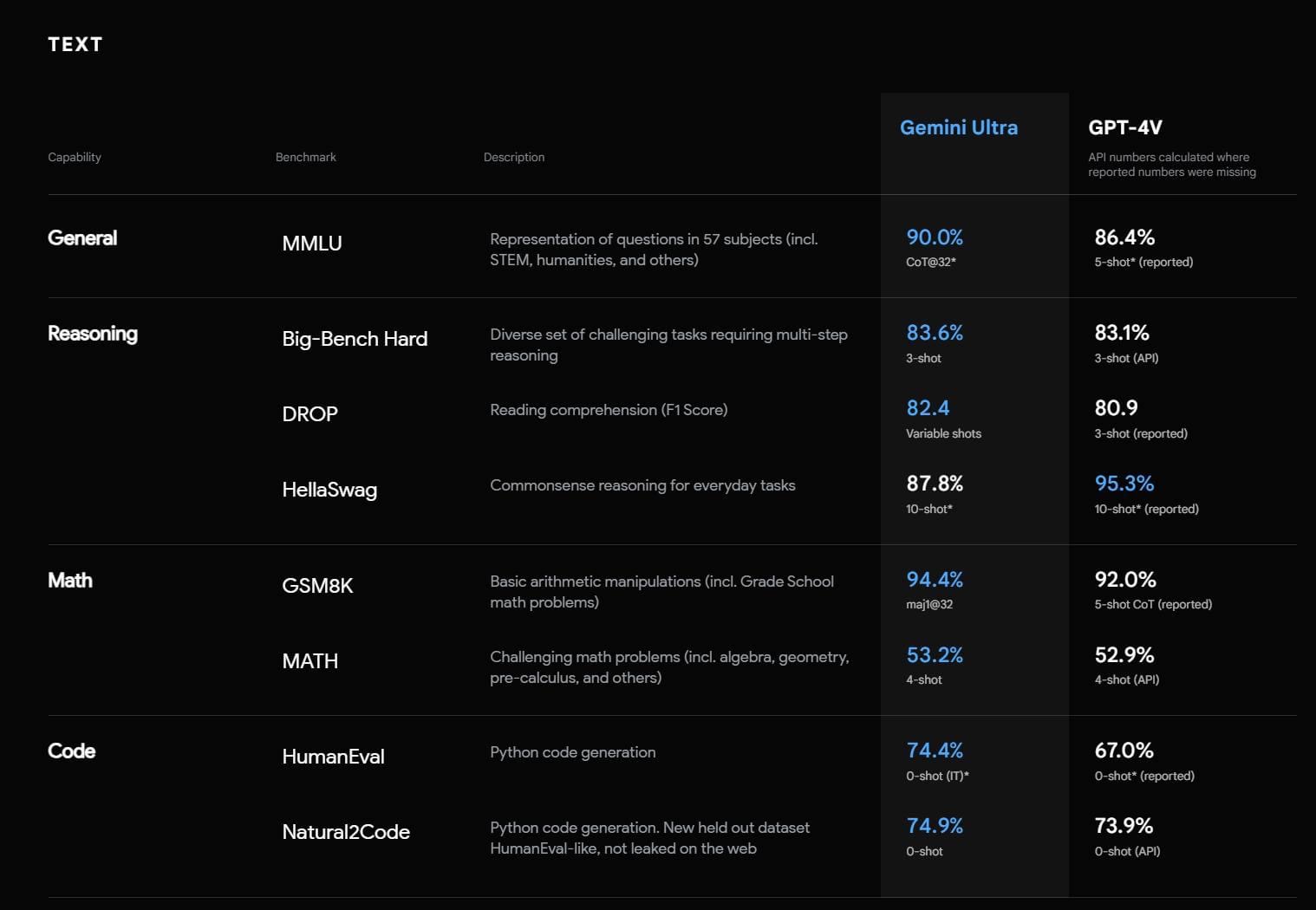This screenshot has height=910, width=1316.
Task: Click the API numbers calculated note
Action: coord(1172,165)
